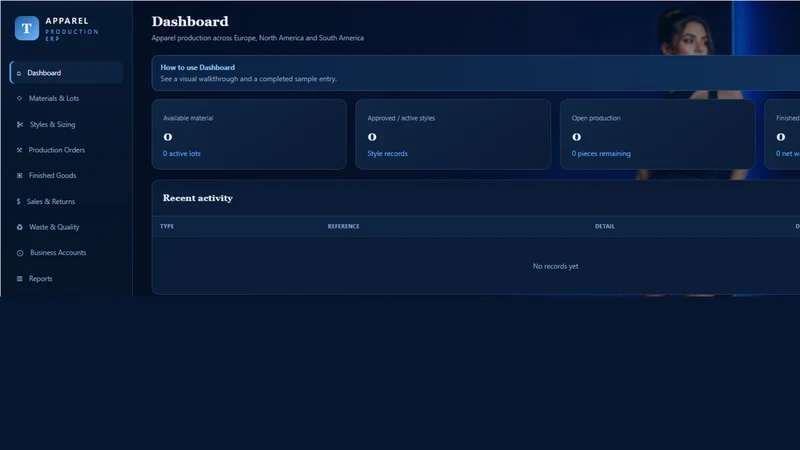Click the Materials & Lots diamond icon
The width and height of the screenshot is (800, 450).
[x=19, y=98]
